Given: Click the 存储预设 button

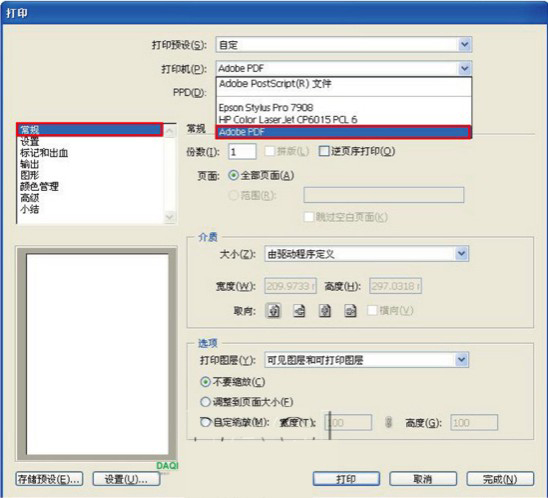Looking at the screenshot, I should click(49, 479).
